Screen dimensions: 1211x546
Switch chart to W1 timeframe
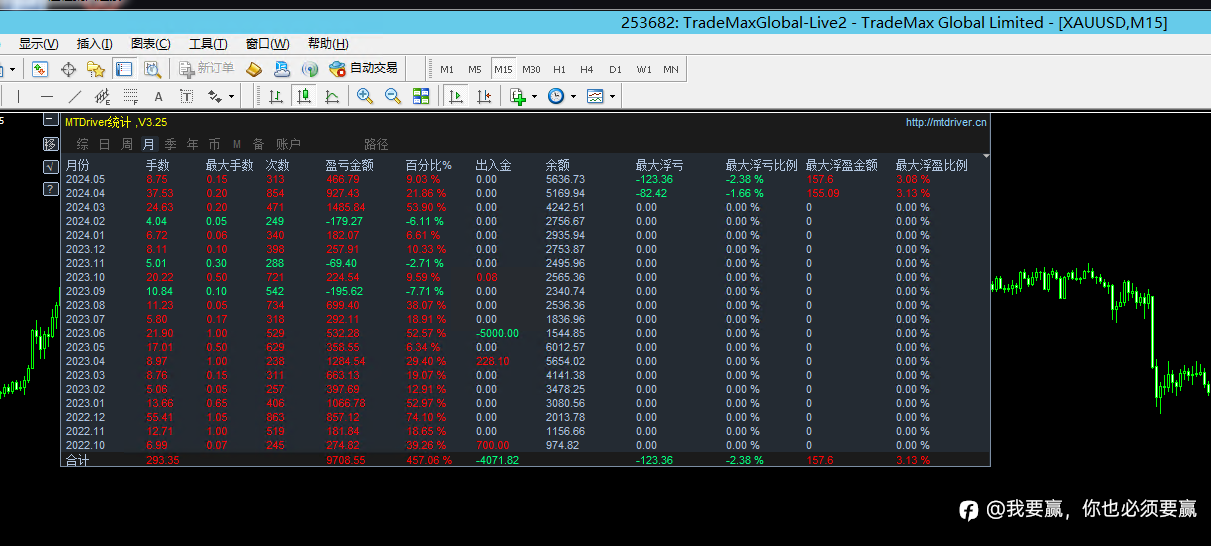click(x=643, y=69)
